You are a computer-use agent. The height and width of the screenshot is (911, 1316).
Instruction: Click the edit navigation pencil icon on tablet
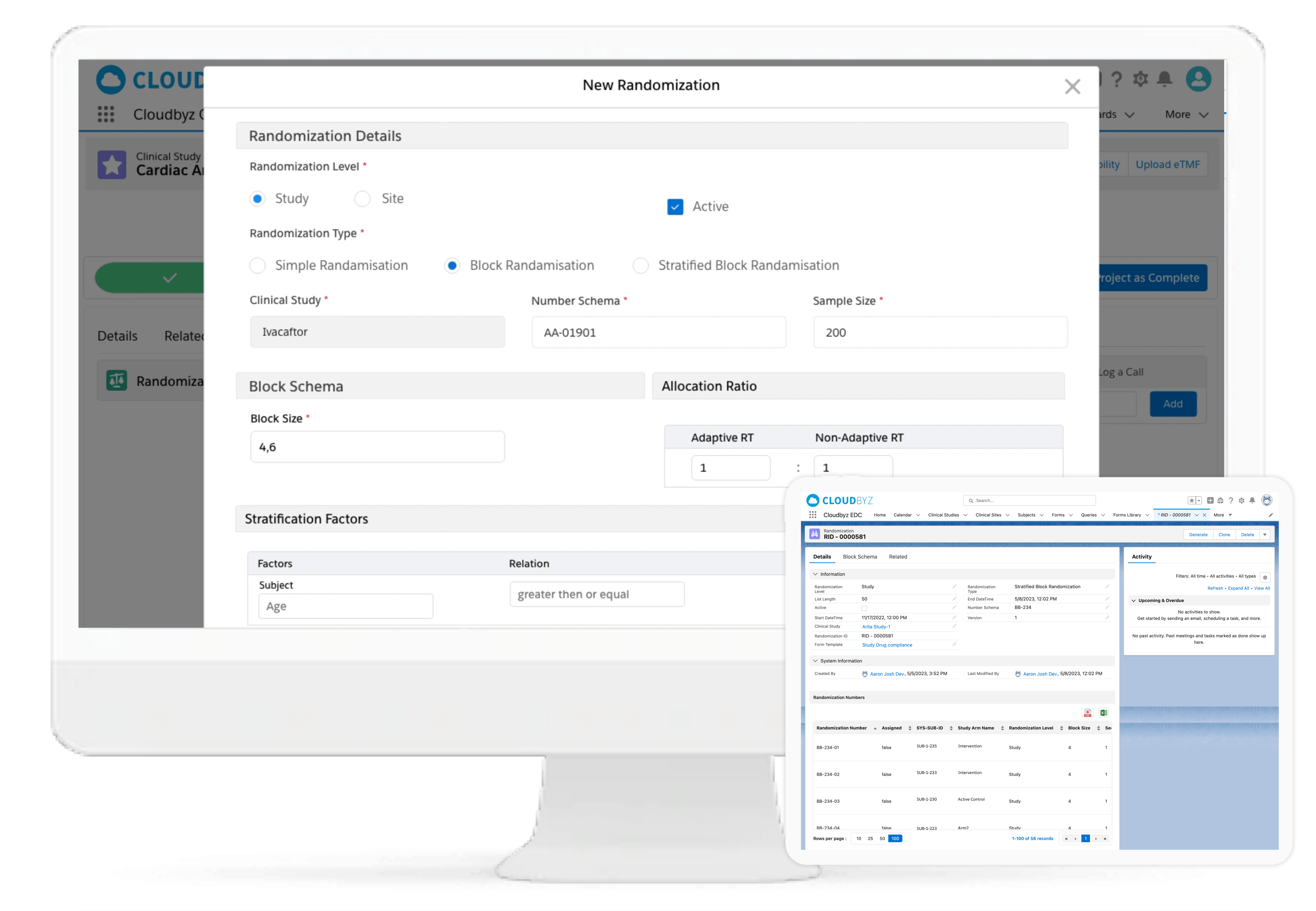tap(1271, 515)
